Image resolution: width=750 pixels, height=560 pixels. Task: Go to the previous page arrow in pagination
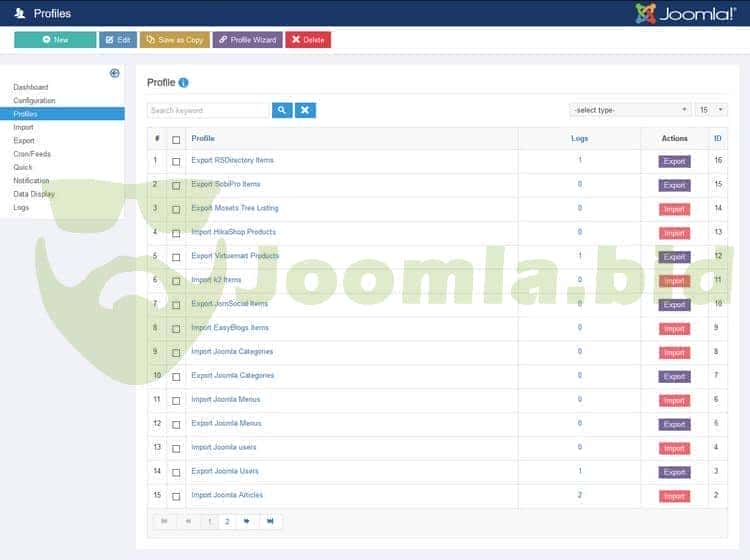pyautogui.click(x=188, y=521)
